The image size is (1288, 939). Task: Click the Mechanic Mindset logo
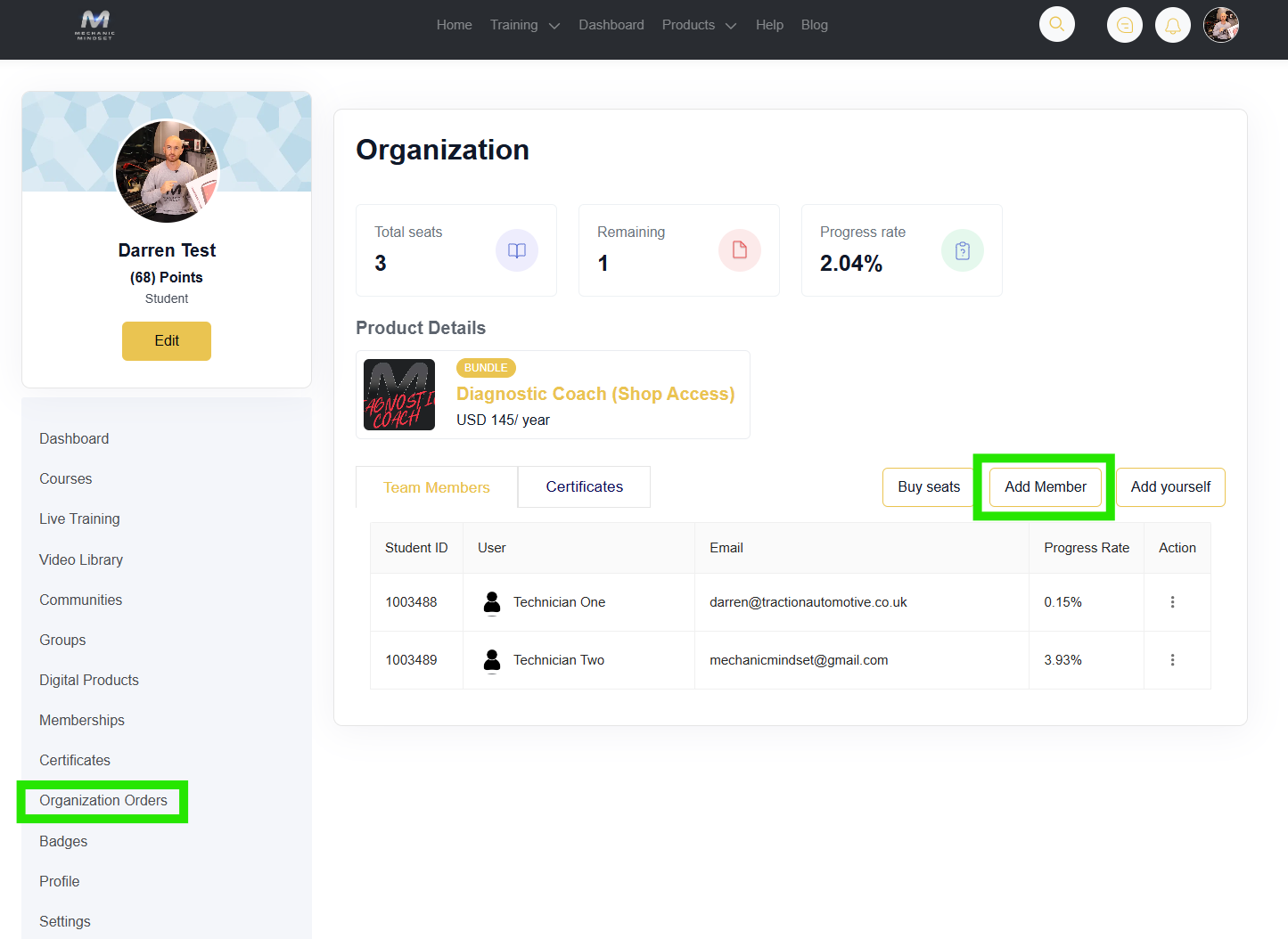click(94, 25)
